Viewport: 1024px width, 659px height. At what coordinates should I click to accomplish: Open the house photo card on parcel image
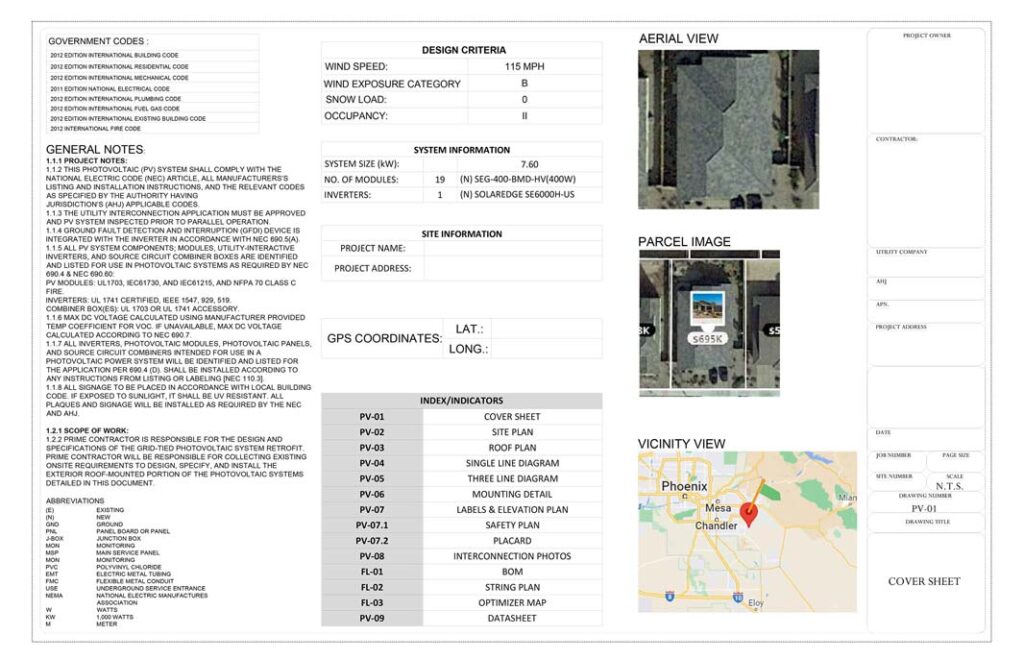[x=707, y=306]
